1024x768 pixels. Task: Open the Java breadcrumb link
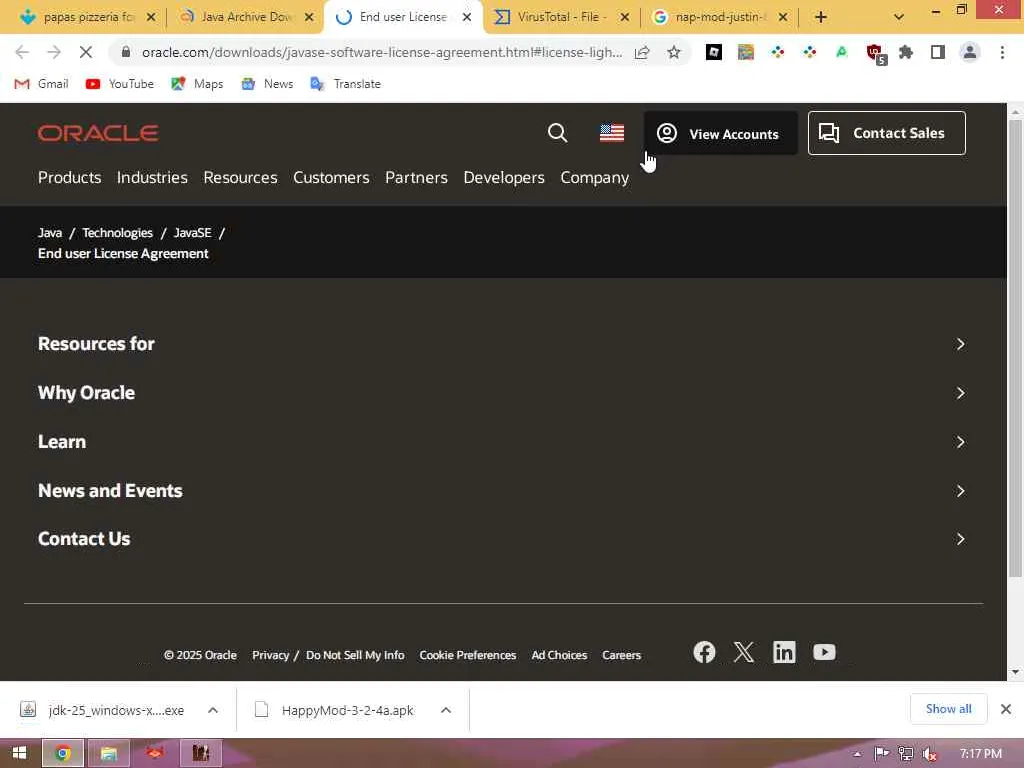(x=50, y=232)
